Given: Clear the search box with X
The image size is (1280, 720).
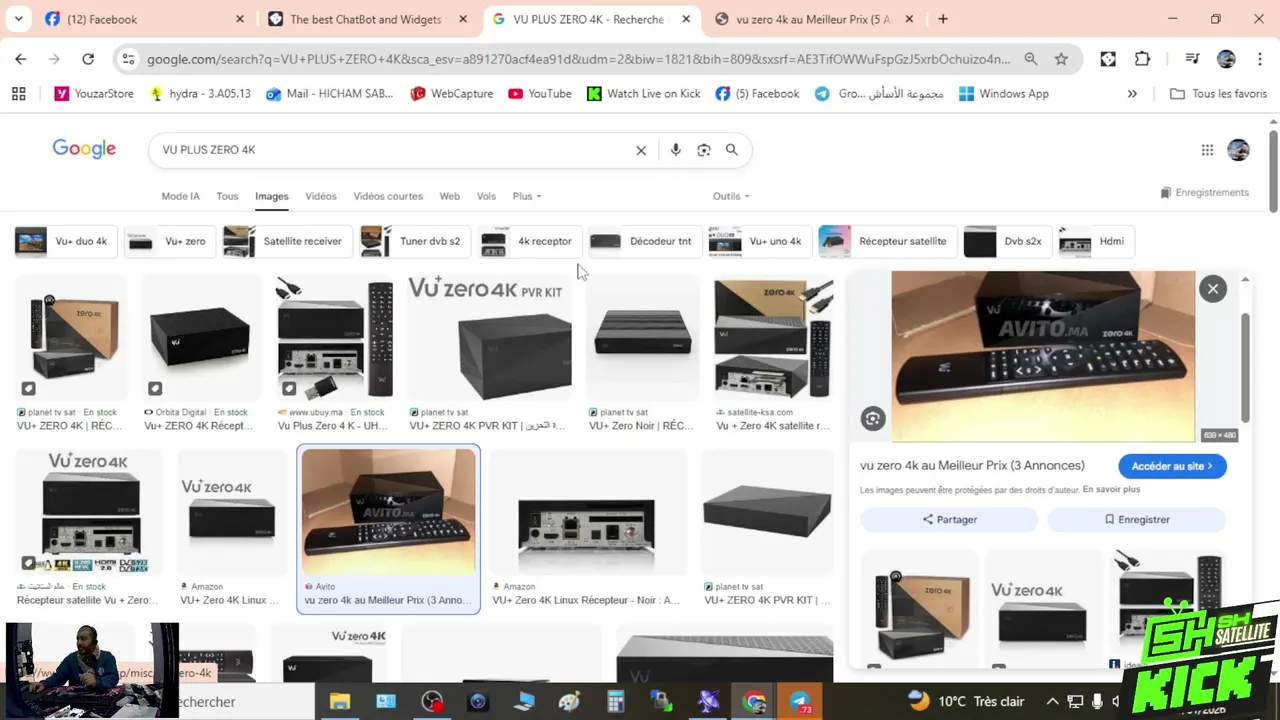Looking at the screenshot, I should (641, 150).
